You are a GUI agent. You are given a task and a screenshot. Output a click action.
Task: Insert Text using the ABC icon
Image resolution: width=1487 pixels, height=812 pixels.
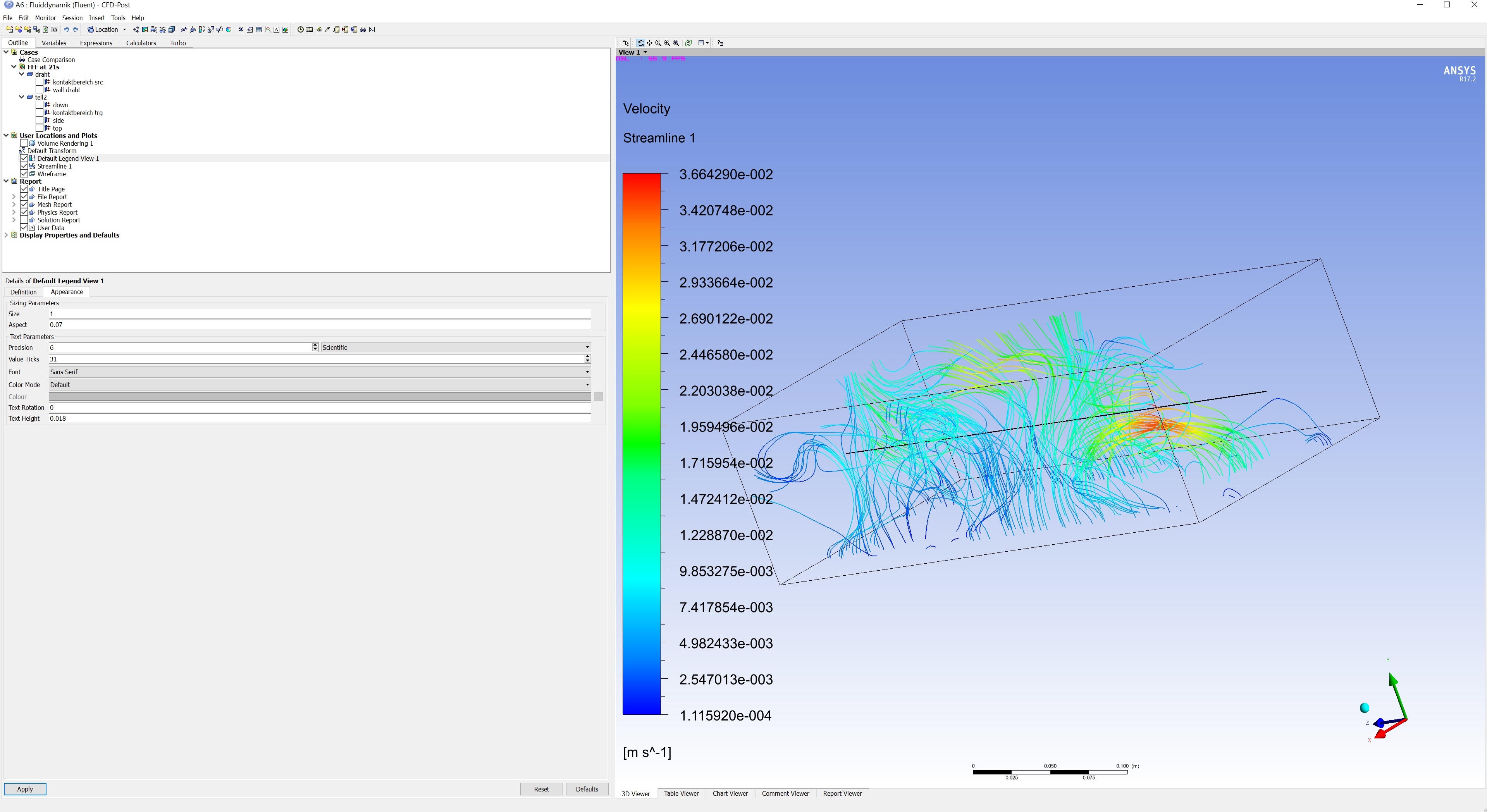[x=184, y=29]
